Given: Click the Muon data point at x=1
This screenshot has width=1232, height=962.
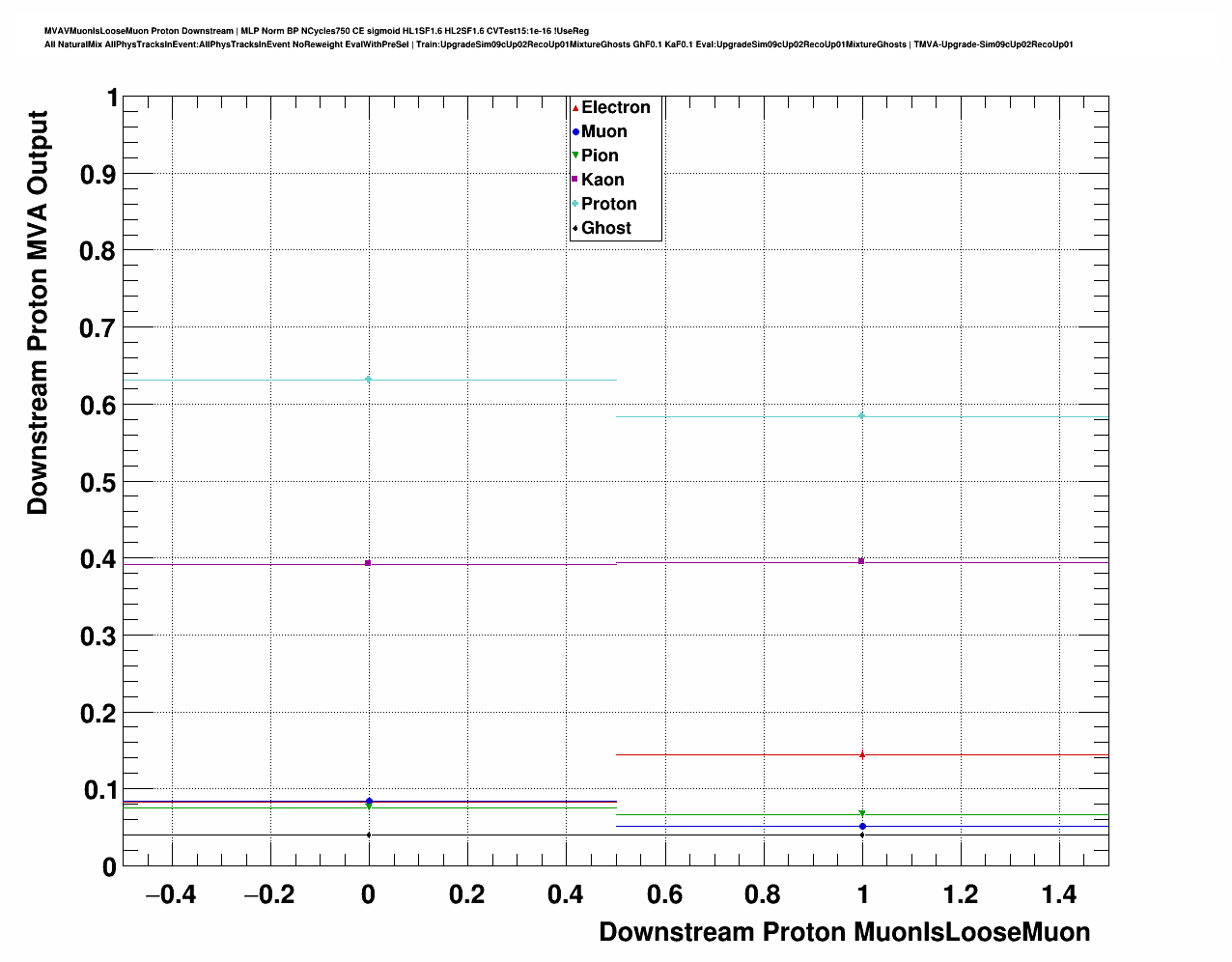Looking at the screenshot, I should (862, 826).
